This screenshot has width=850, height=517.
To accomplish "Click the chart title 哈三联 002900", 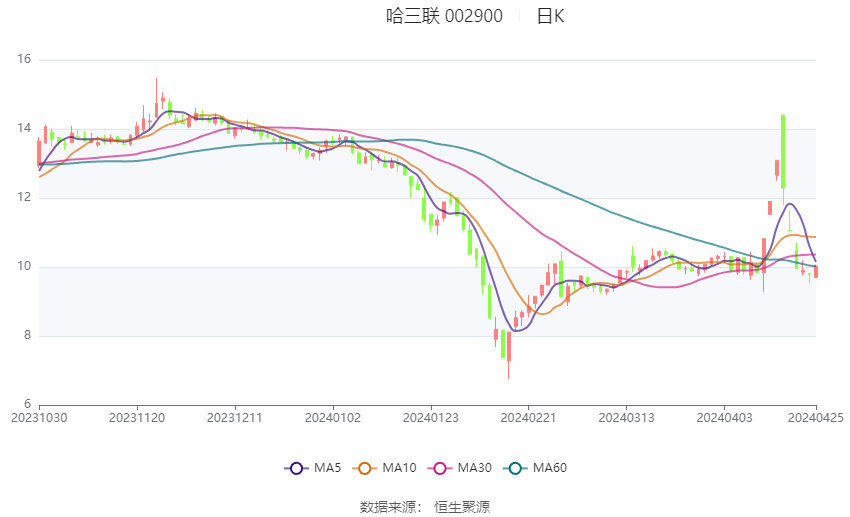I will point(445,16).
